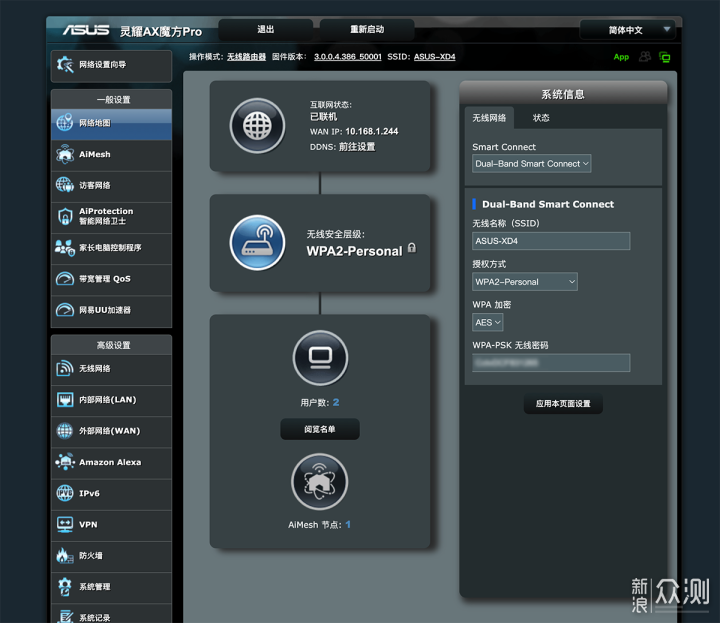Click the 退出 logout button
This screenshot has width=720, height=623.
click(x=265, y=29)
